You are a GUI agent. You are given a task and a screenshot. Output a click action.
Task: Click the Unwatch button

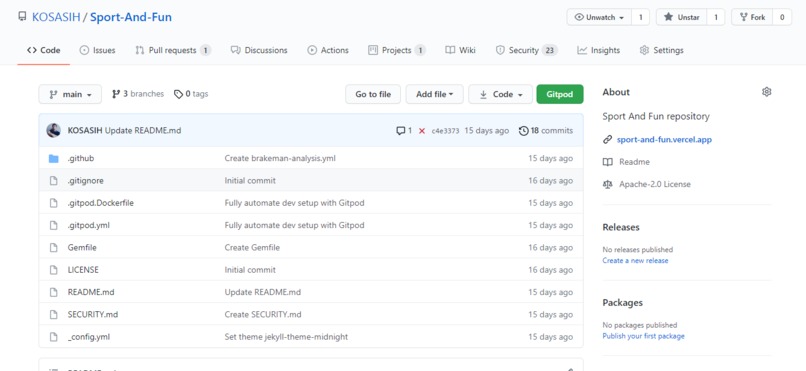click(x=599, y=17)
